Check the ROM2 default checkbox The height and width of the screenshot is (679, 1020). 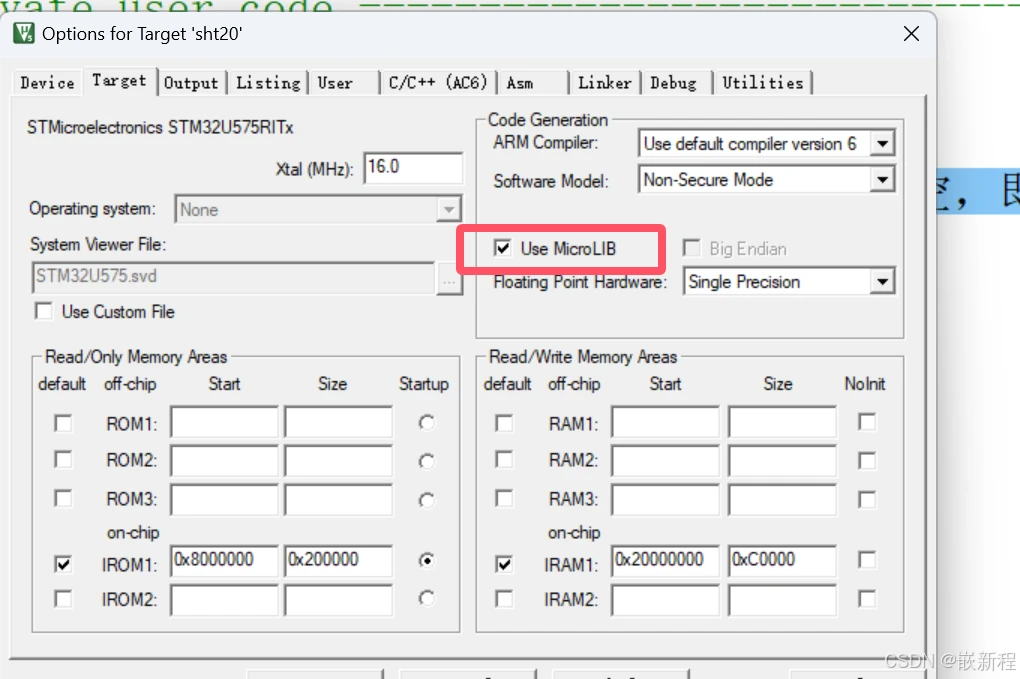point(63,460)
